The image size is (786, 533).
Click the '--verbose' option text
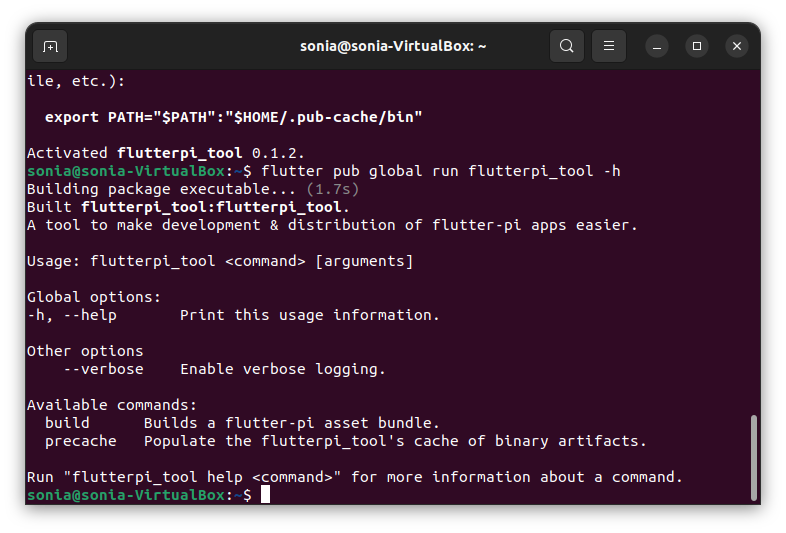coord(103,369)
